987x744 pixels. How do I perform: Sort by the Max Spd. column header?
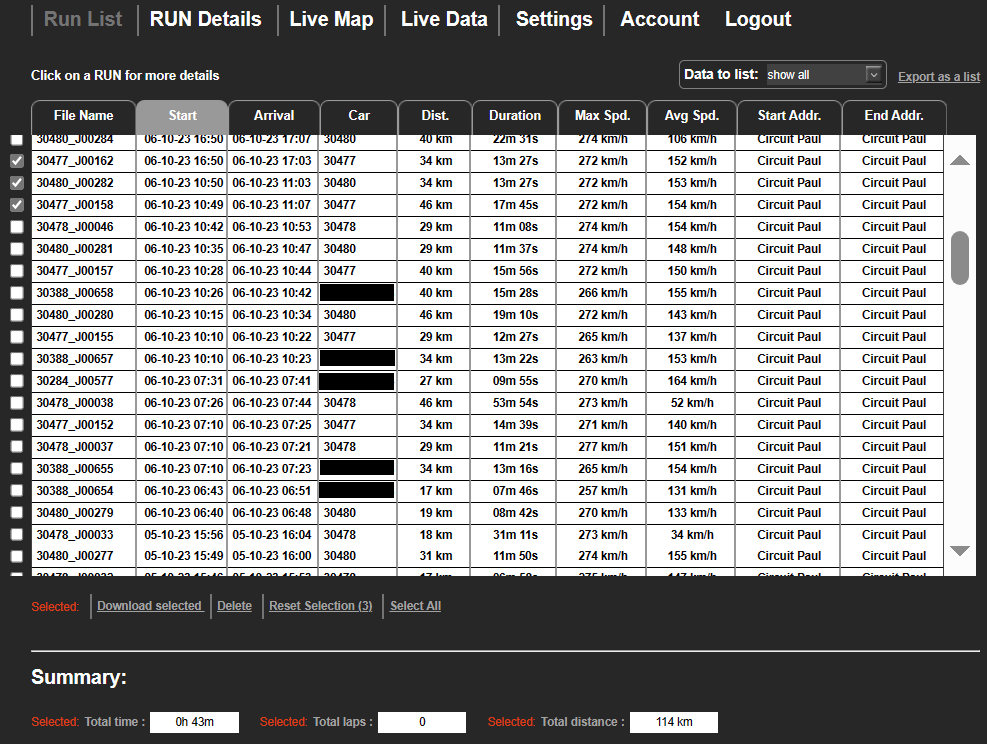click(x=602, y=116)
